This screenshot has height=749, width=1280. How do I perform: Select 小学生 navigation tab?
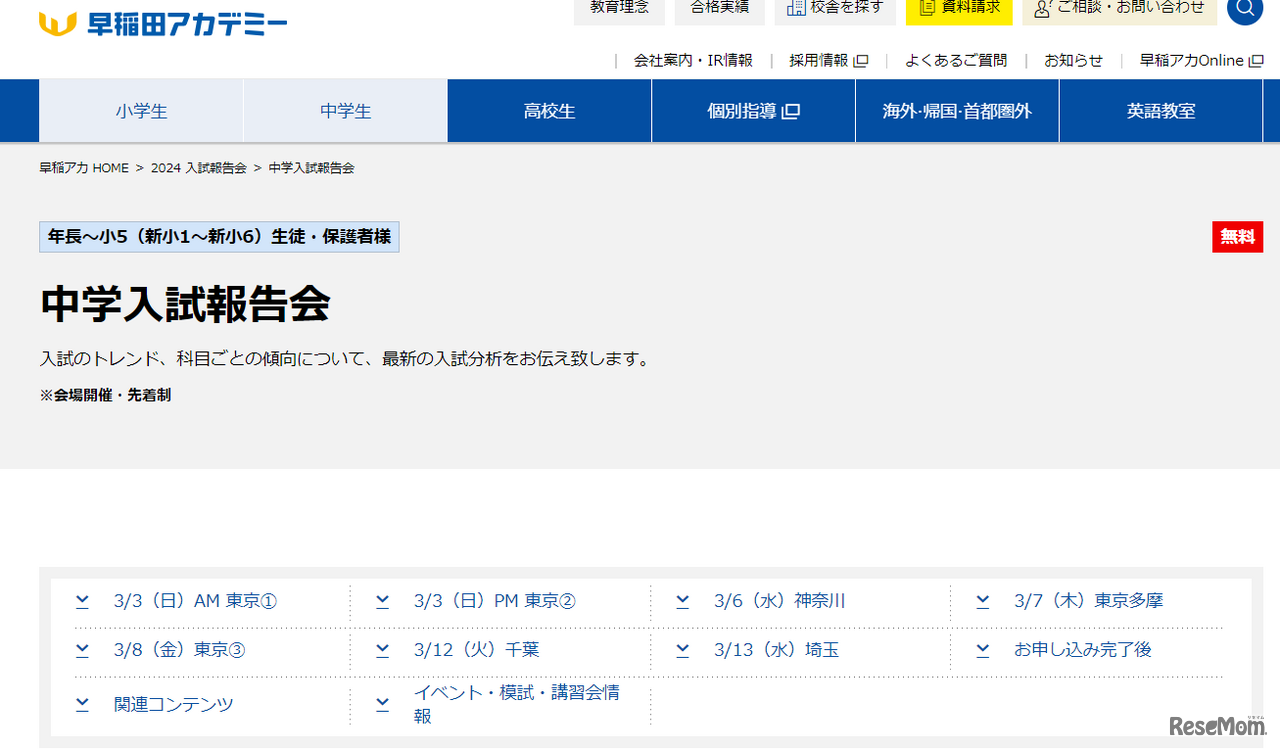click(141, 111)
